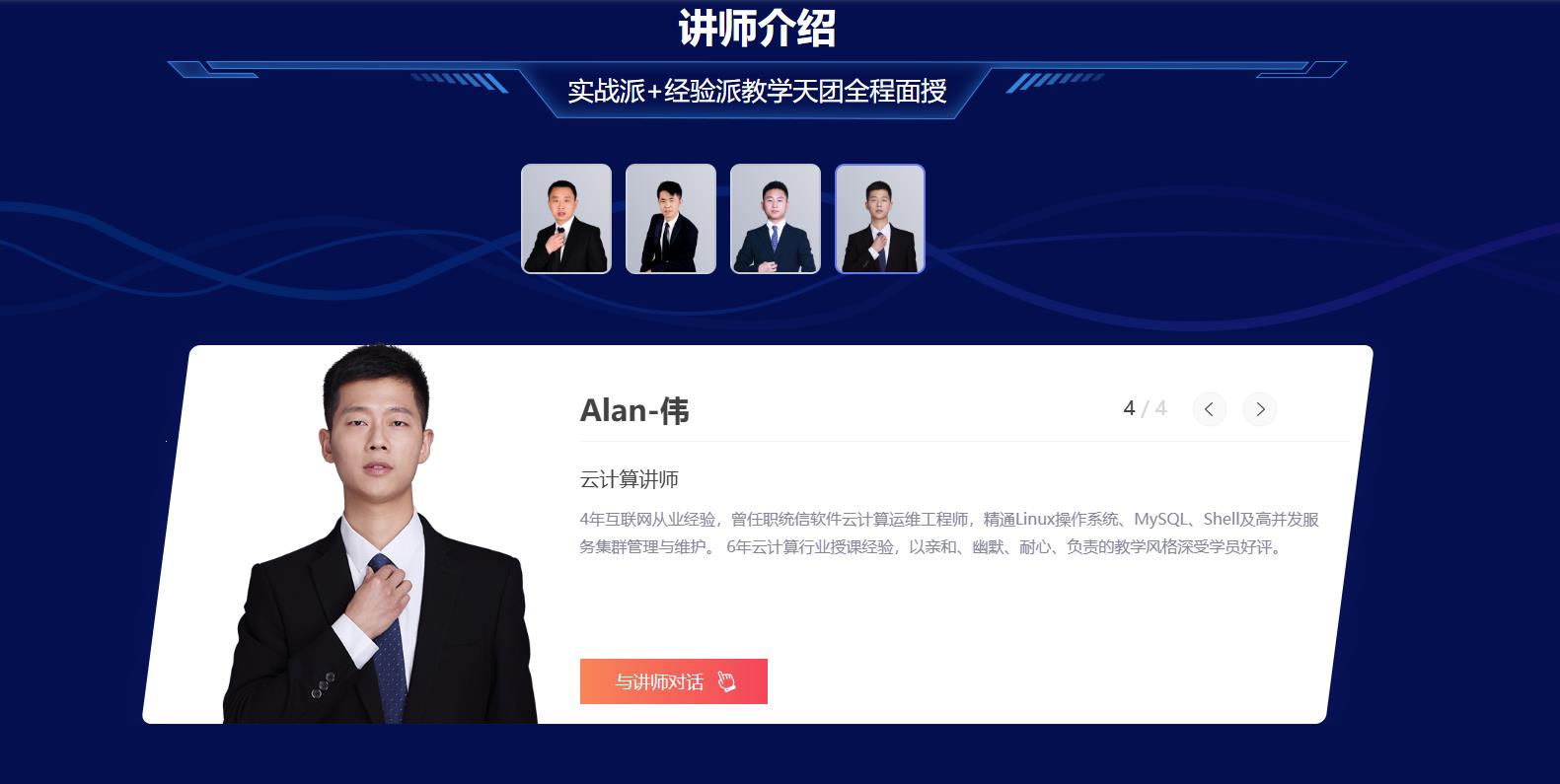Viewport: 1560px width, 784px height.
Task: Select the highlighted fourth instructor thumbnail
Action: point(880,219)
